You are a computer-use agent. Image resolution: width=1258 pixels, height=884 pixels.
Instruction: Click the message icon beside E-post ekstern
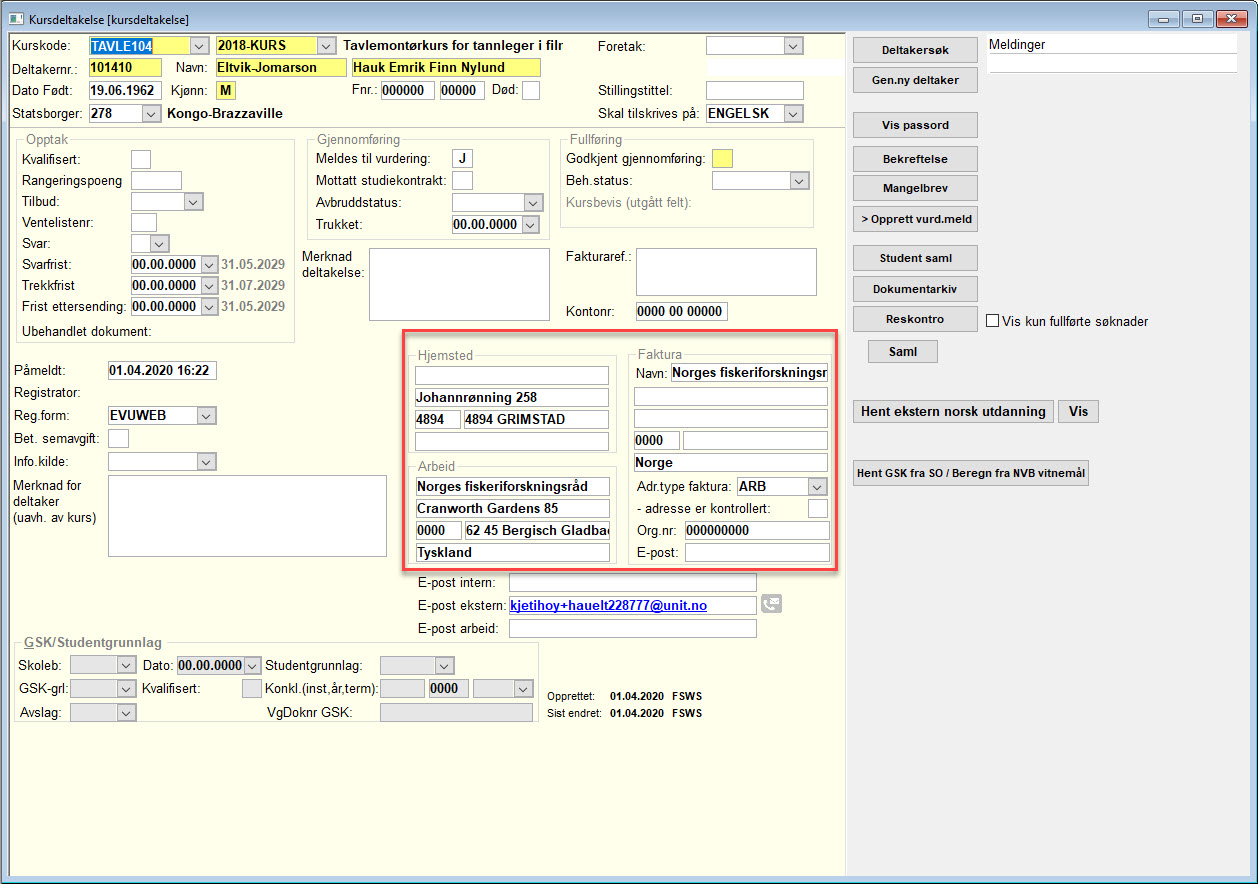(x=771, y=604)
